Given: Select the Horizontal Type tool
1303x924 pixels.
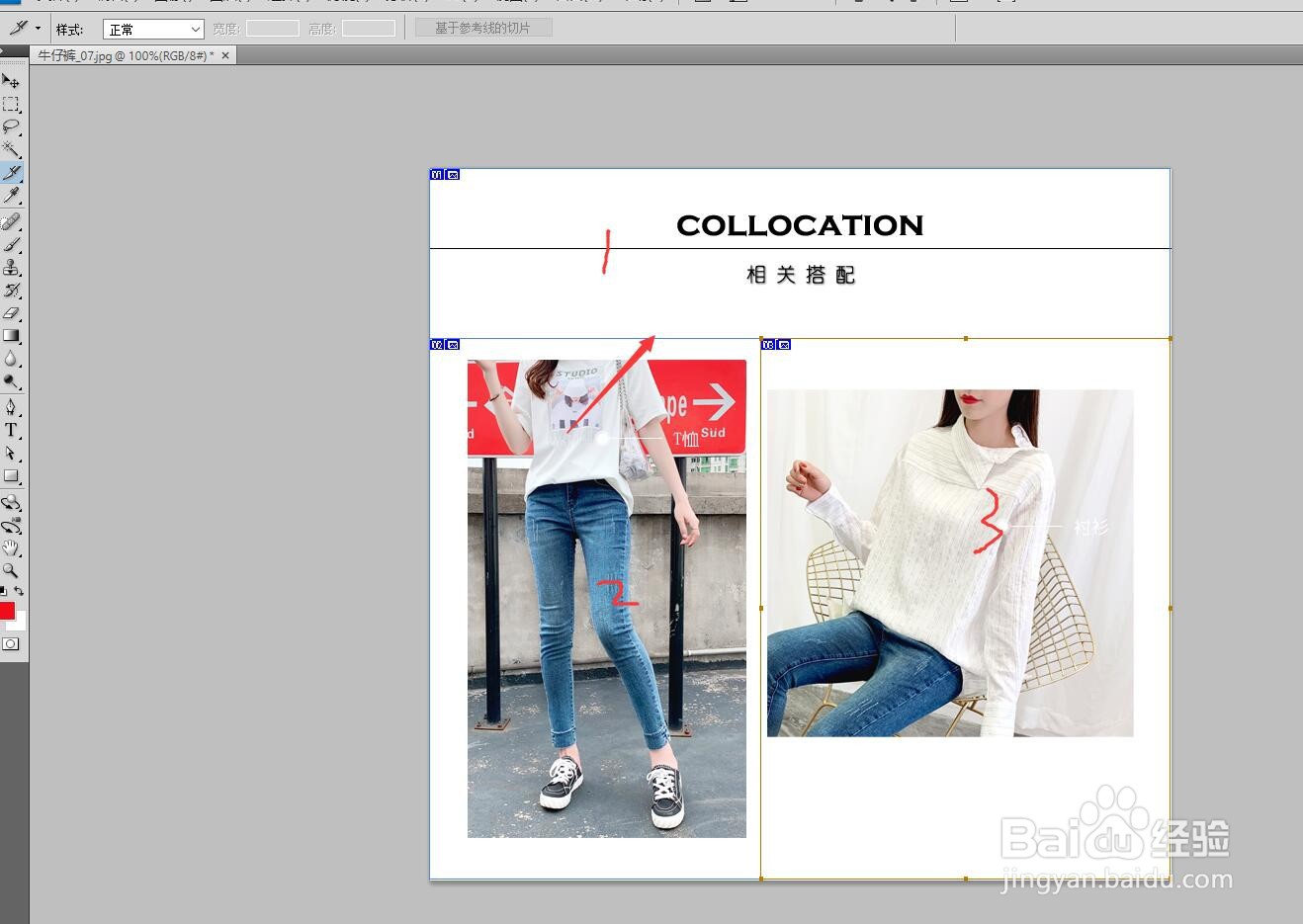Looking at the screenshot, I should (11, 430).
